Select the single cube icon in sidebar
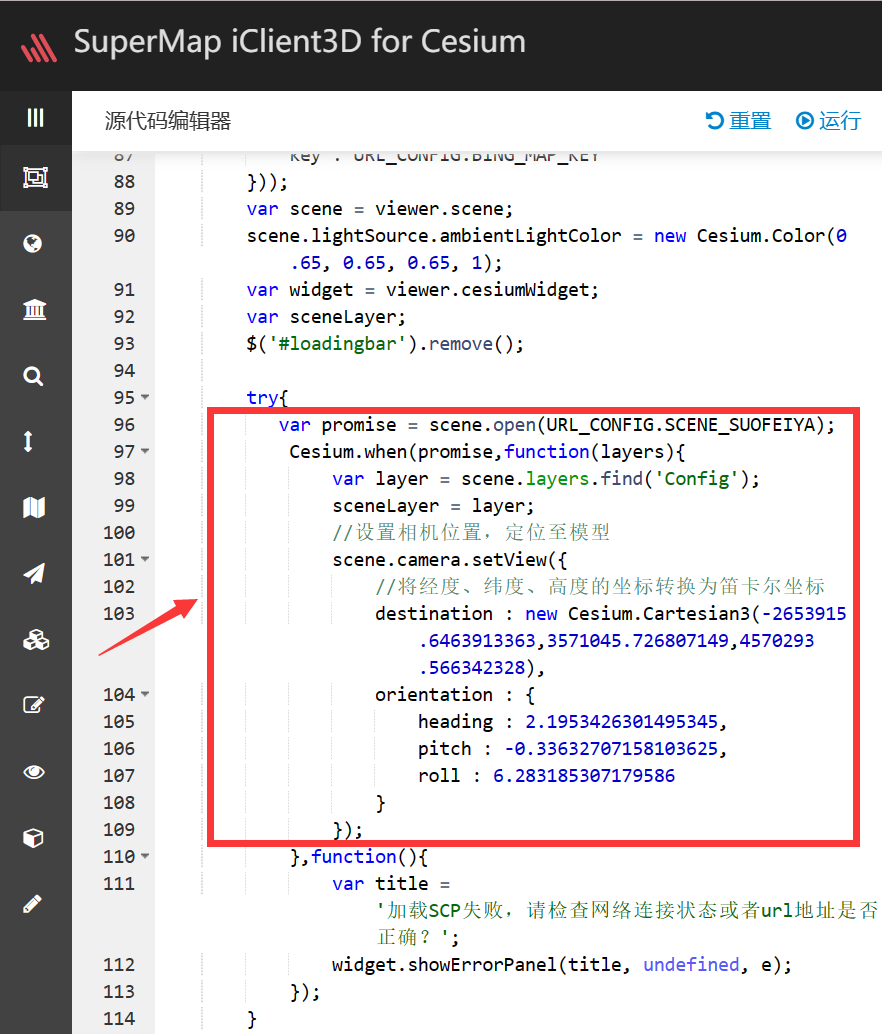The image size is (882, 1034). 33,837
